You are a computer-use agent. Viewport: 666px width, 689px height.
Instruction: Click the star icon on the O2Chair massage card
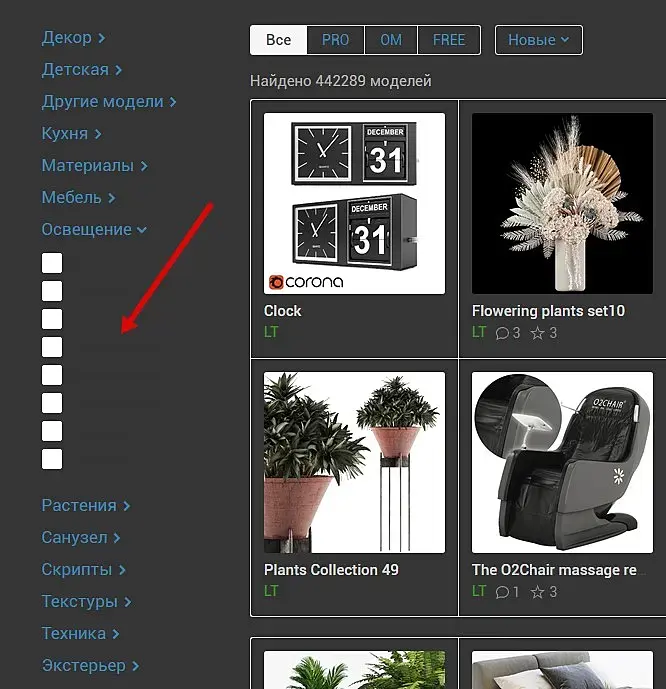537,592
